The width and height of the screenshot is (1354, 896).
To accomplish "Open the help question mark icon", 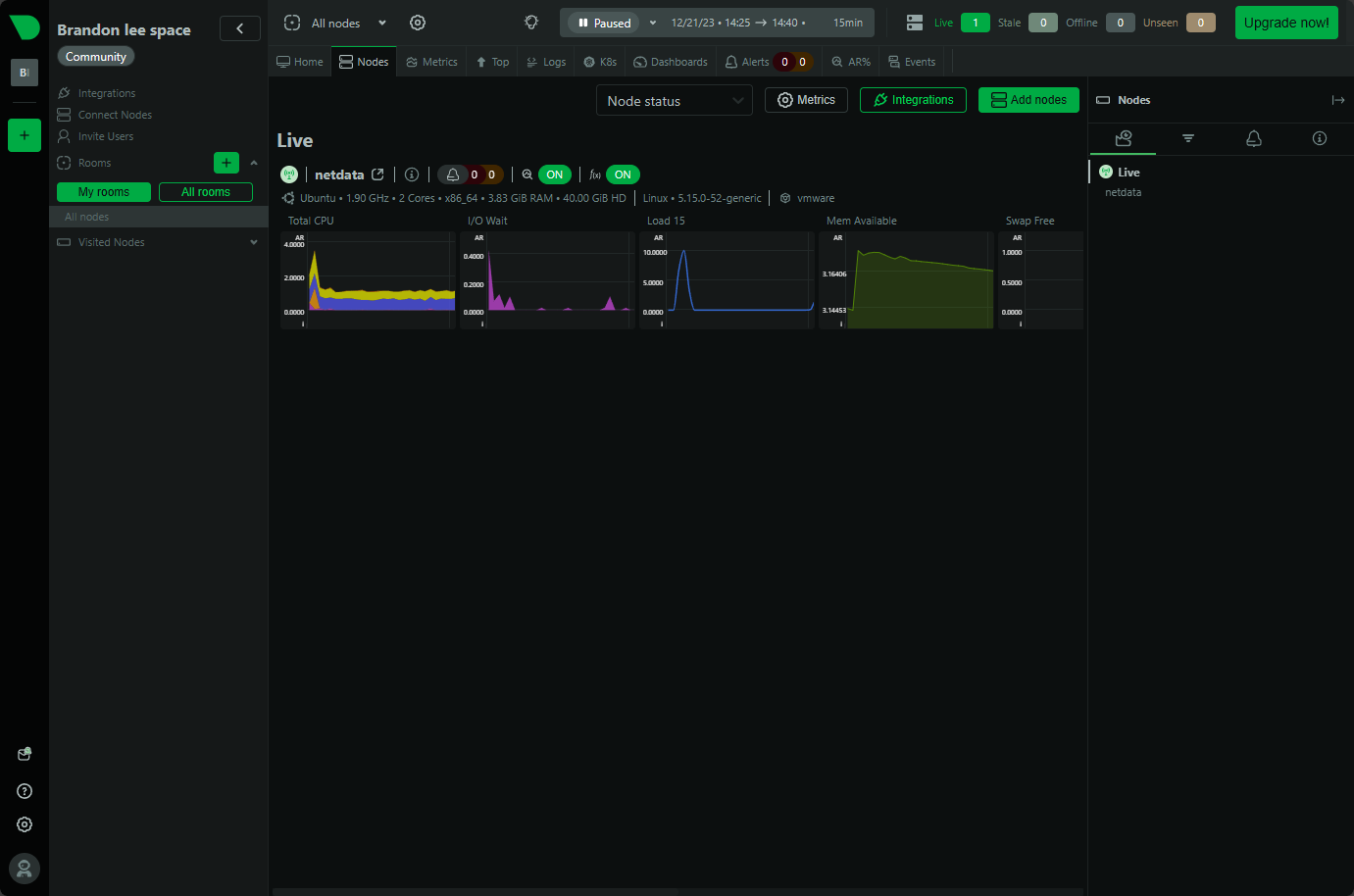I will [x=25, y=791].
